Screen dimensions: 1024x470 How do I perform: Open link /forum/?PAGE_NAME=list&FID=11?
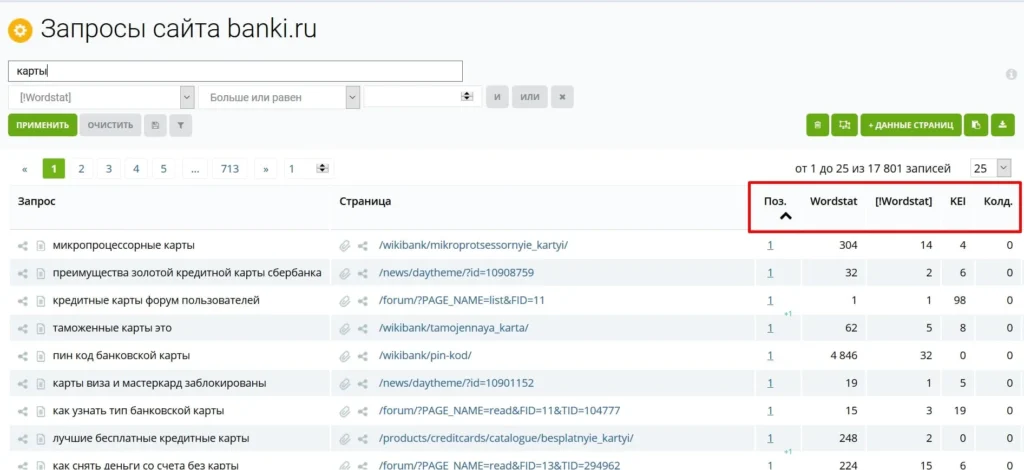tap(462, 301)
